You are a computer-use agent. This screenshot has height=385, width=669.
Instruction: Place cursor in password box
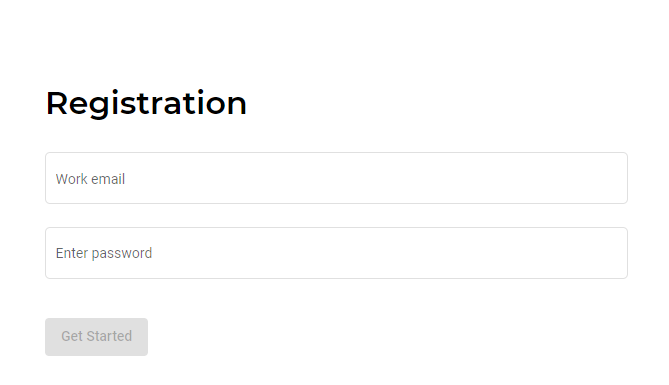(336, 253)
